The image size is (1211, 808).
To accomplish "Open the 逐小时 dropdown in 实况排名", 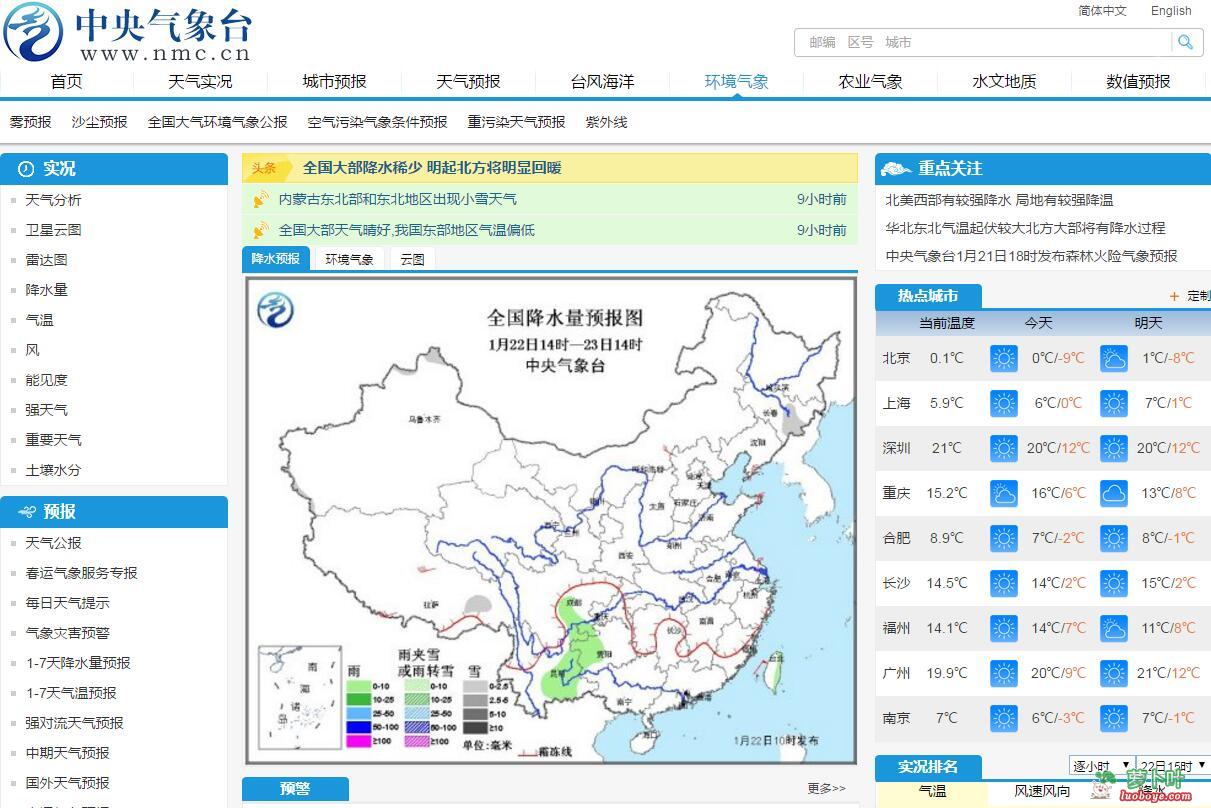I will [1100, 765].
